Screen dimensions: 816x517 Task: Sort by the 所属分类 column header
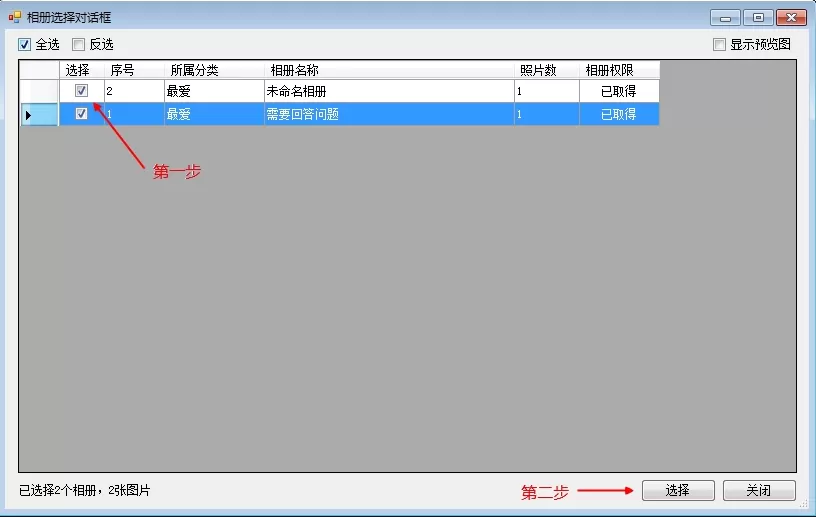tap(214, 70)
